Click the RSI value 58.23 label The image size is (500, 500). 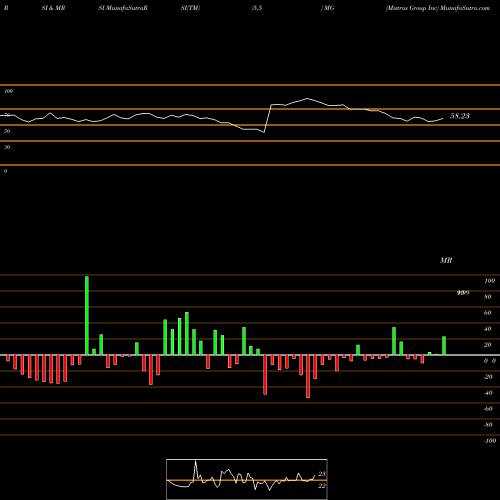(x=460, y=116)
